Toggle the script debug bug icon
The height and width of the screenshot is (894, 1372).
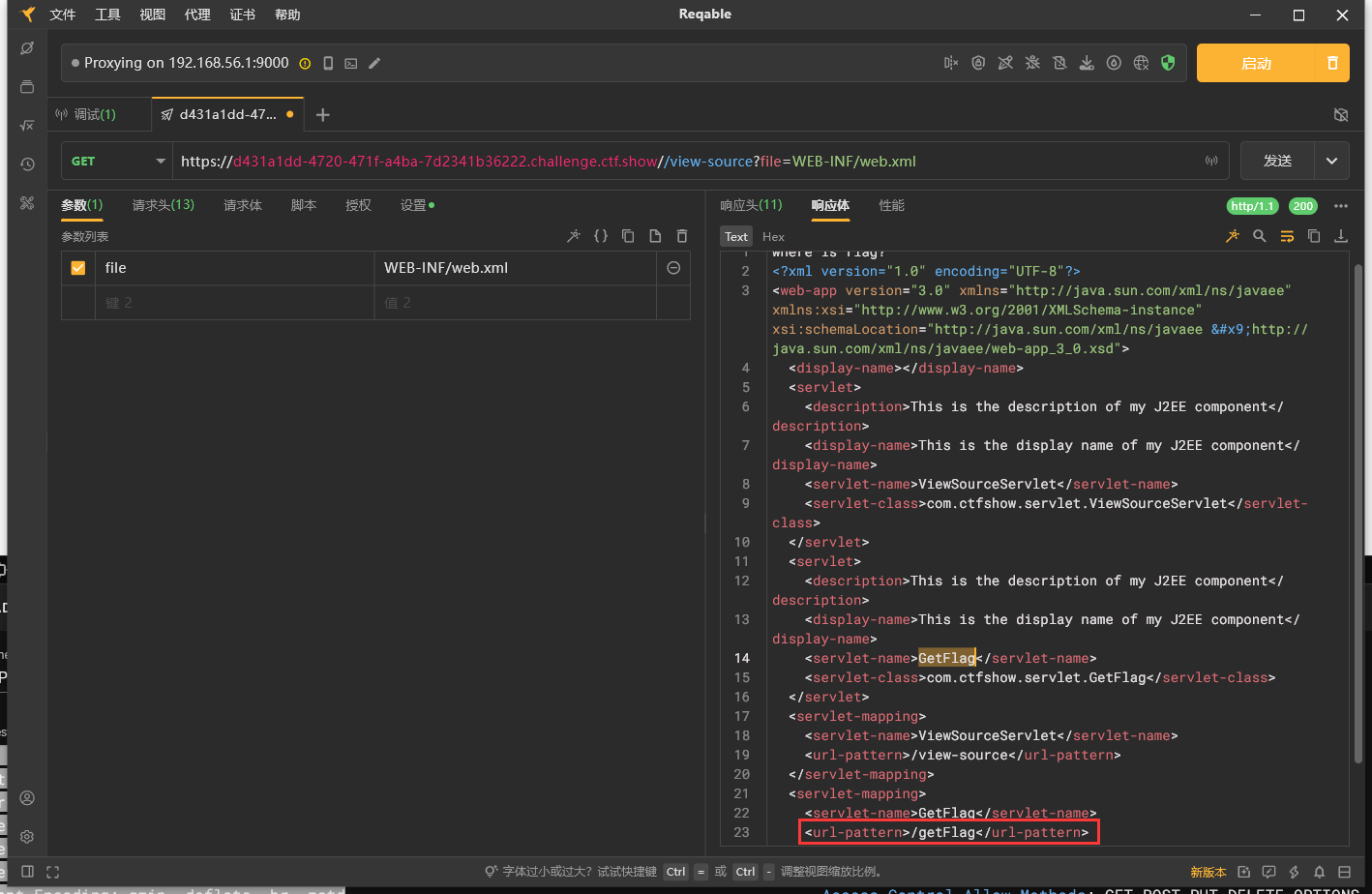point(1032,63)
